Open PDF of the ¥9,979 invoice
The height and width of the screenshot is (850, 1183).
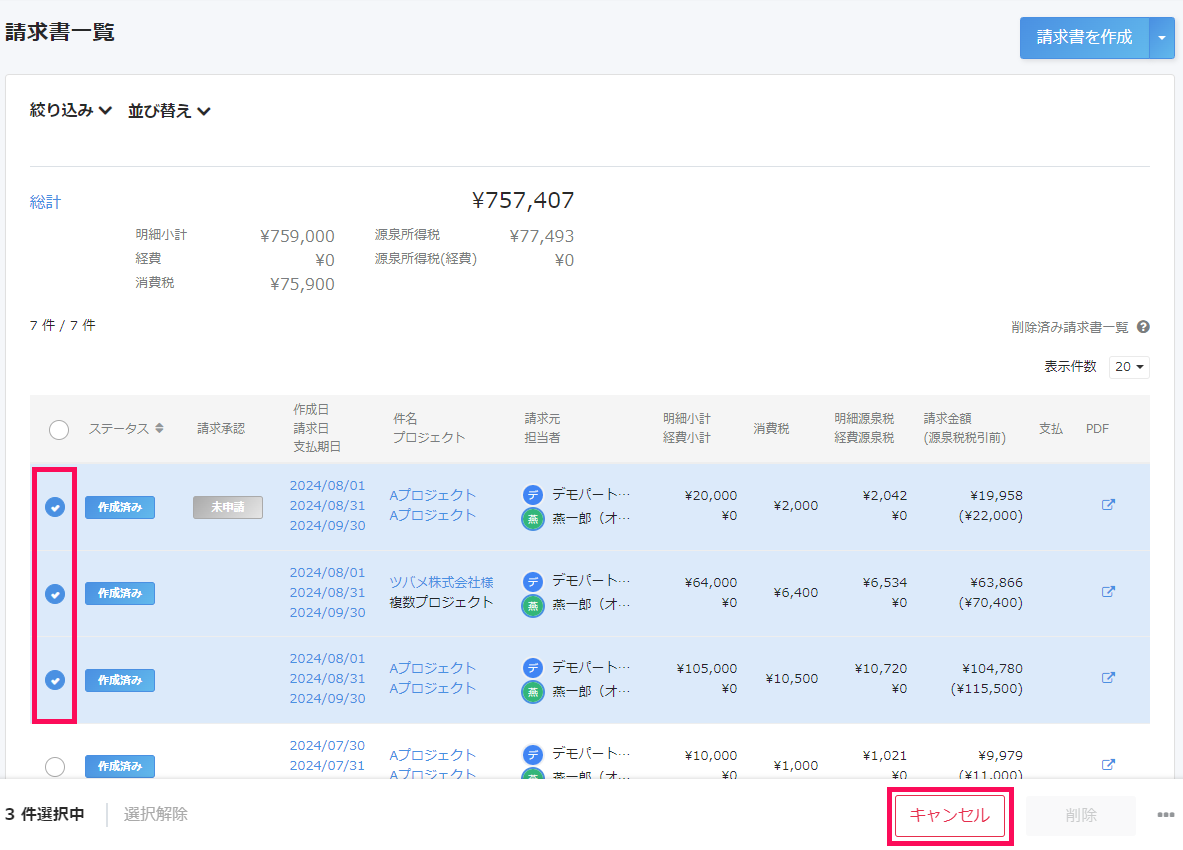tap(1108, 764)
